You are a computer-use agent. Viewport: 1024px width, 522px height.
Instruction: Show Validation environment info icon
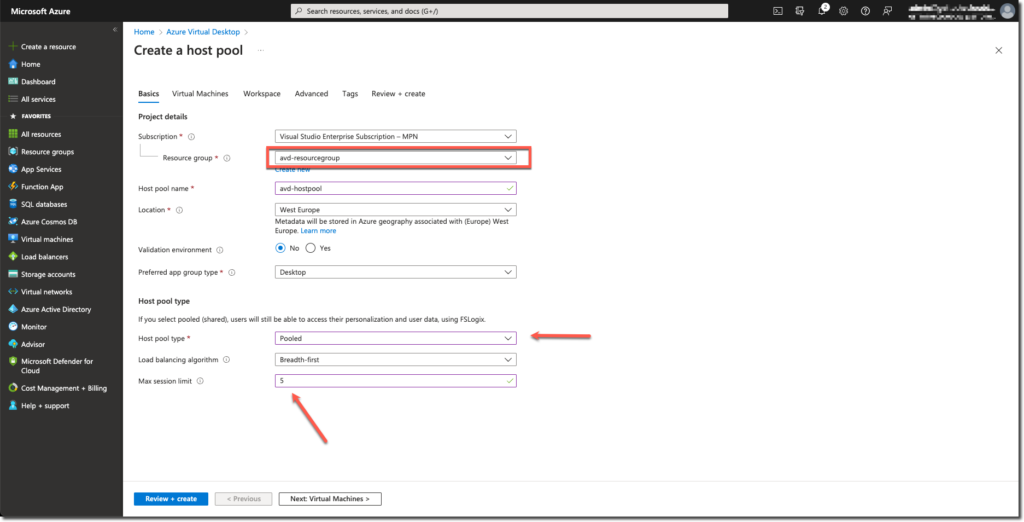[x=219, y=250]
